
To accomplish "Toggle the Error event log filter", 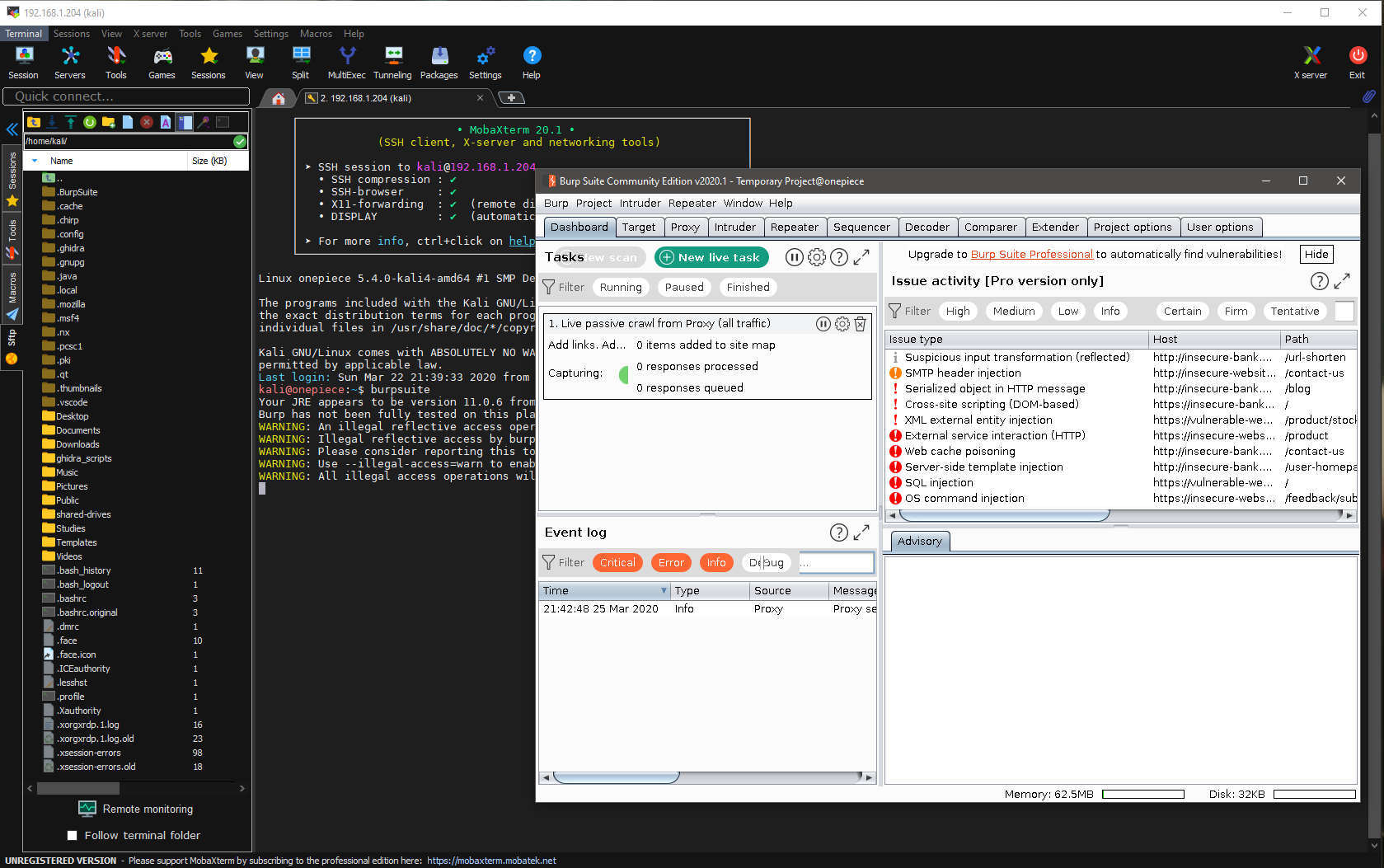I will (671, 562).
